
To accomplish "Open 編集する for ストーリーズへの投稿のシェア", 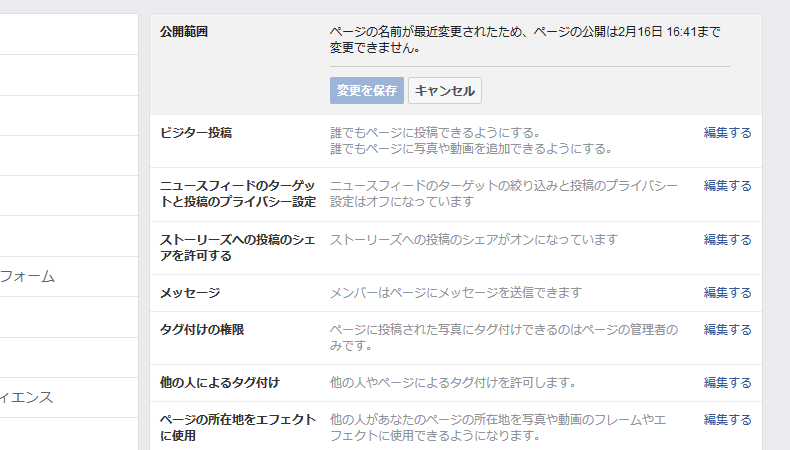I will [727, 240].
